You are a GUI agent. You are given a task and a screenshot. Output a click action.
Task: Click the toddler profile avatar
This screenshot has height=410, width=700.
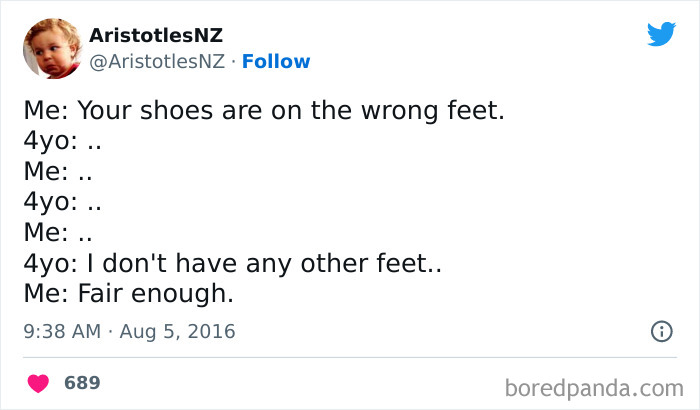tap(51, 48)
